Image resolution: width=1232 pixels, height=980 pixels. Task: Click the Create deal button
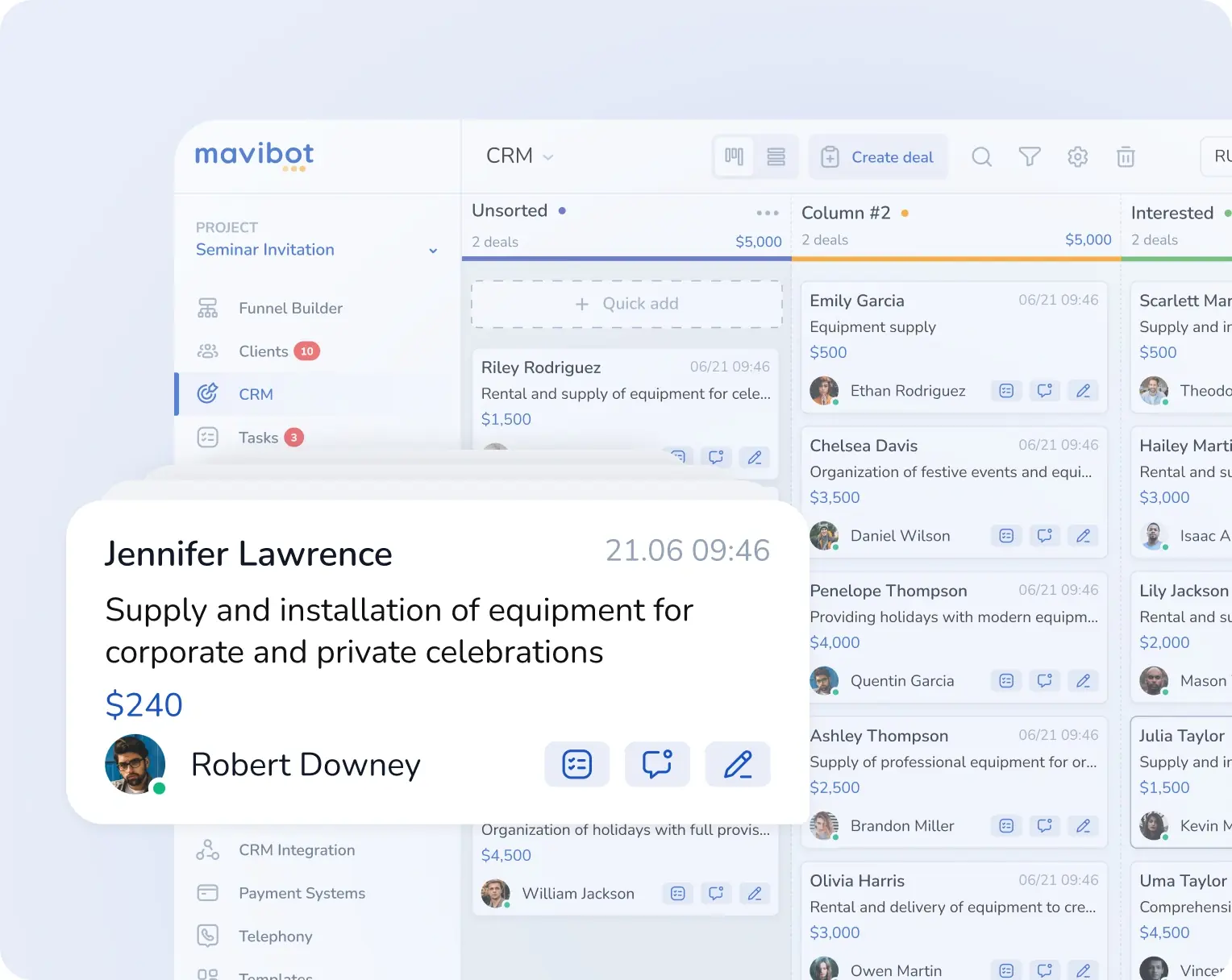(x=877, y=156)
